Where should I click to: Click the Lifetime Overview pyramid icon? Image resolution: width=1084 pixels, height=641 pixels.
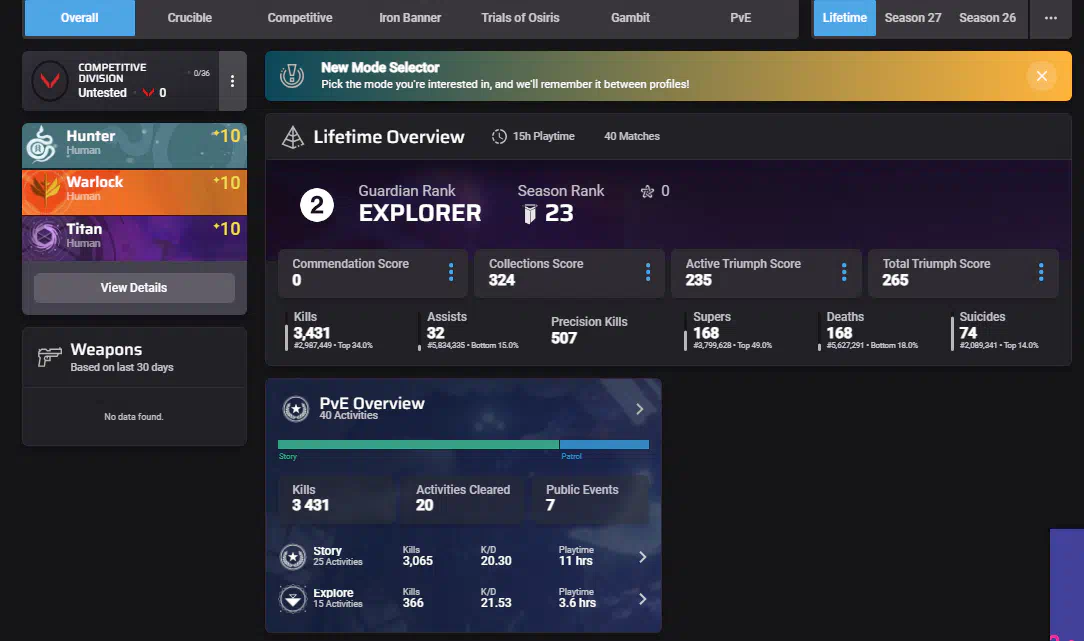coord(293,137)
